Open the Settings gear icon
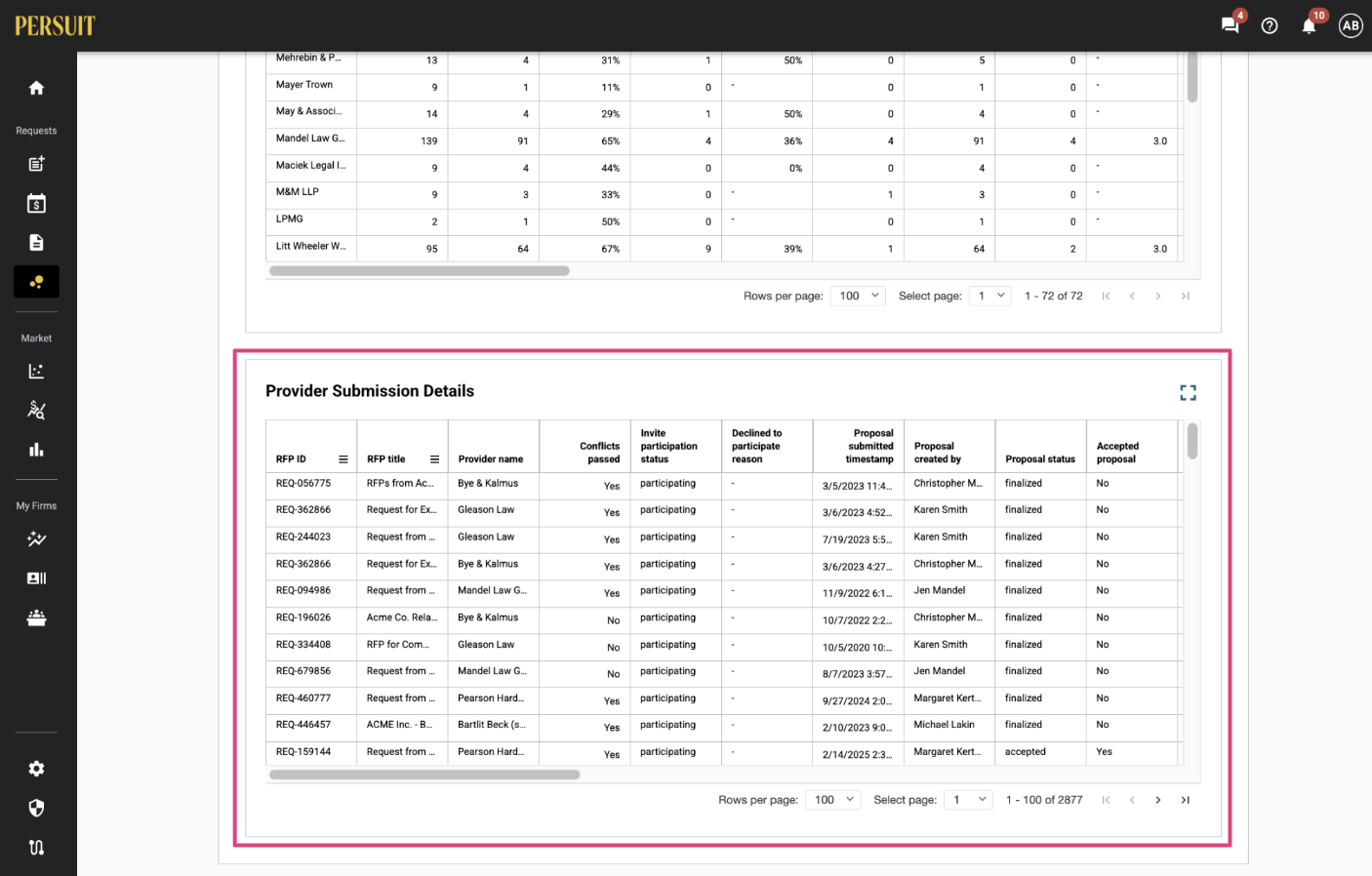 (x=36, y=769)
